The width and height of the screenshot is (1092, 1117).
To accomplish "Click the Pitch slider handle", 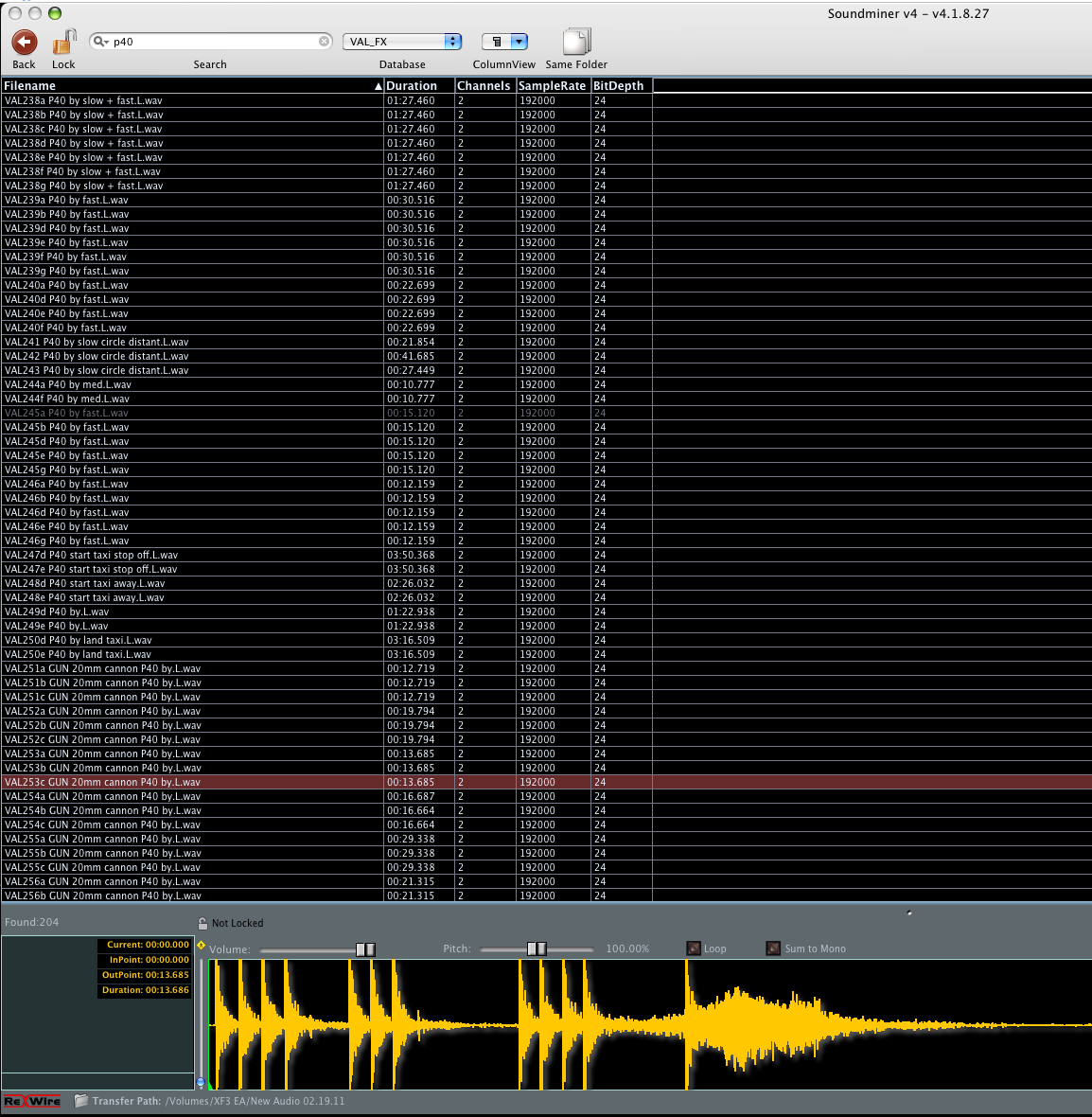I will (537, 949).
